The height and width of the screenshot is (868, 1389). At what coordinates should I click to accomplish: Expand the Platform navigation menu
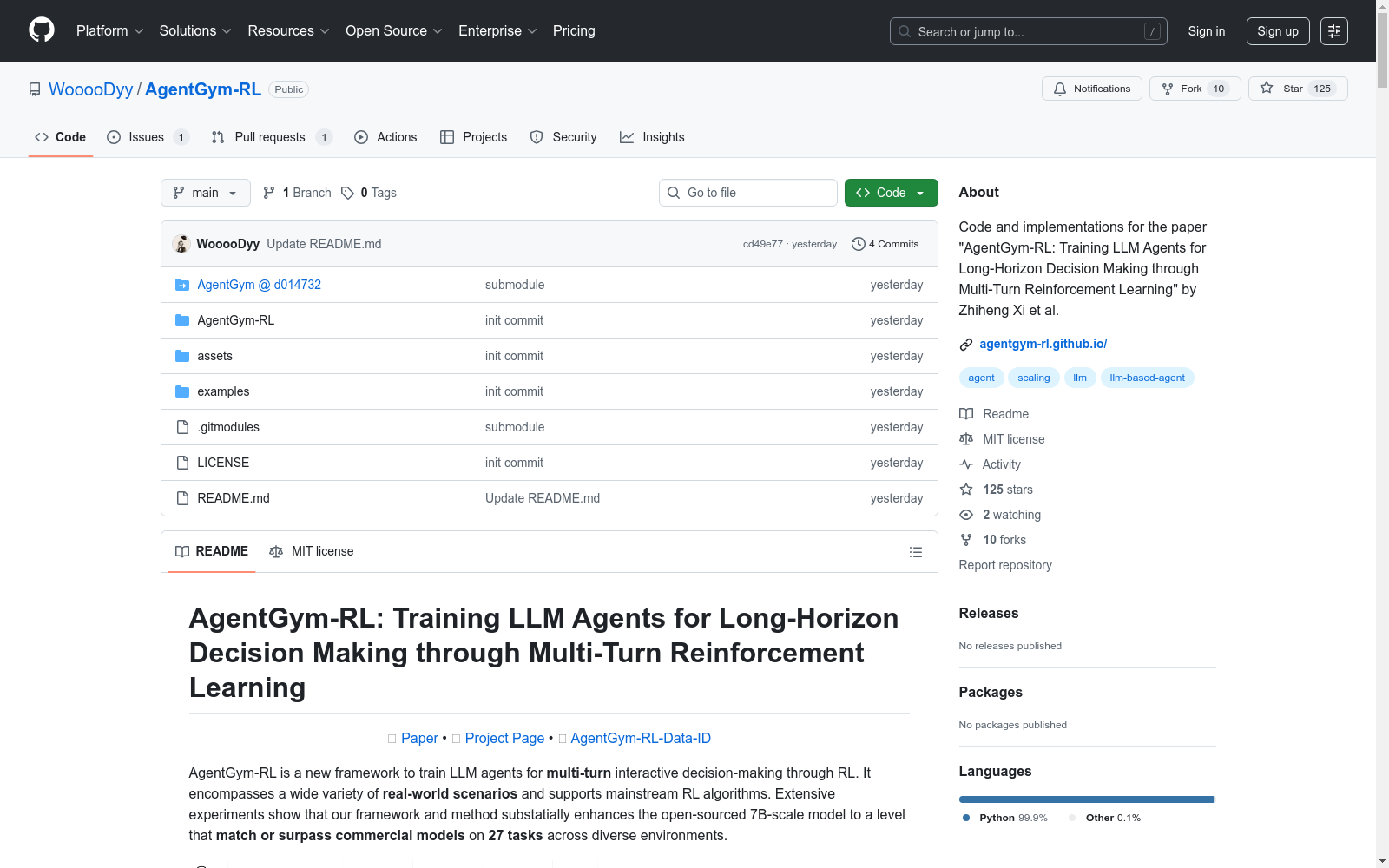click(x=109, y=31)
